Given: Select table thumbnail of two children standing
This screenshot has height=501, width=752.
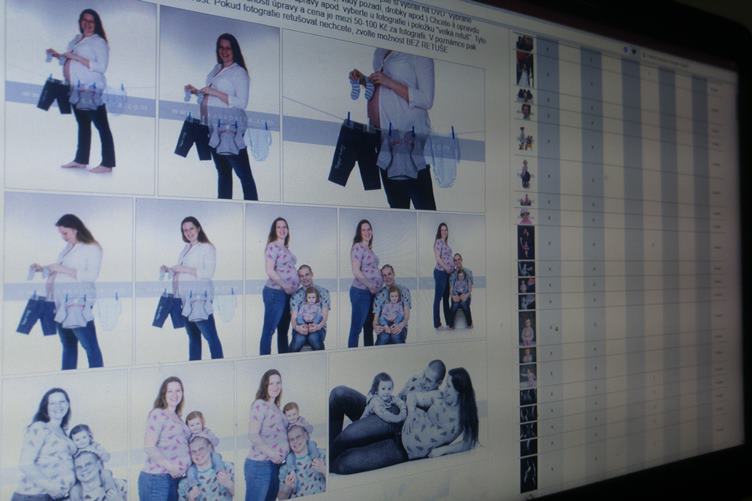Looking at the screenshot, I should tap(526, 138).
